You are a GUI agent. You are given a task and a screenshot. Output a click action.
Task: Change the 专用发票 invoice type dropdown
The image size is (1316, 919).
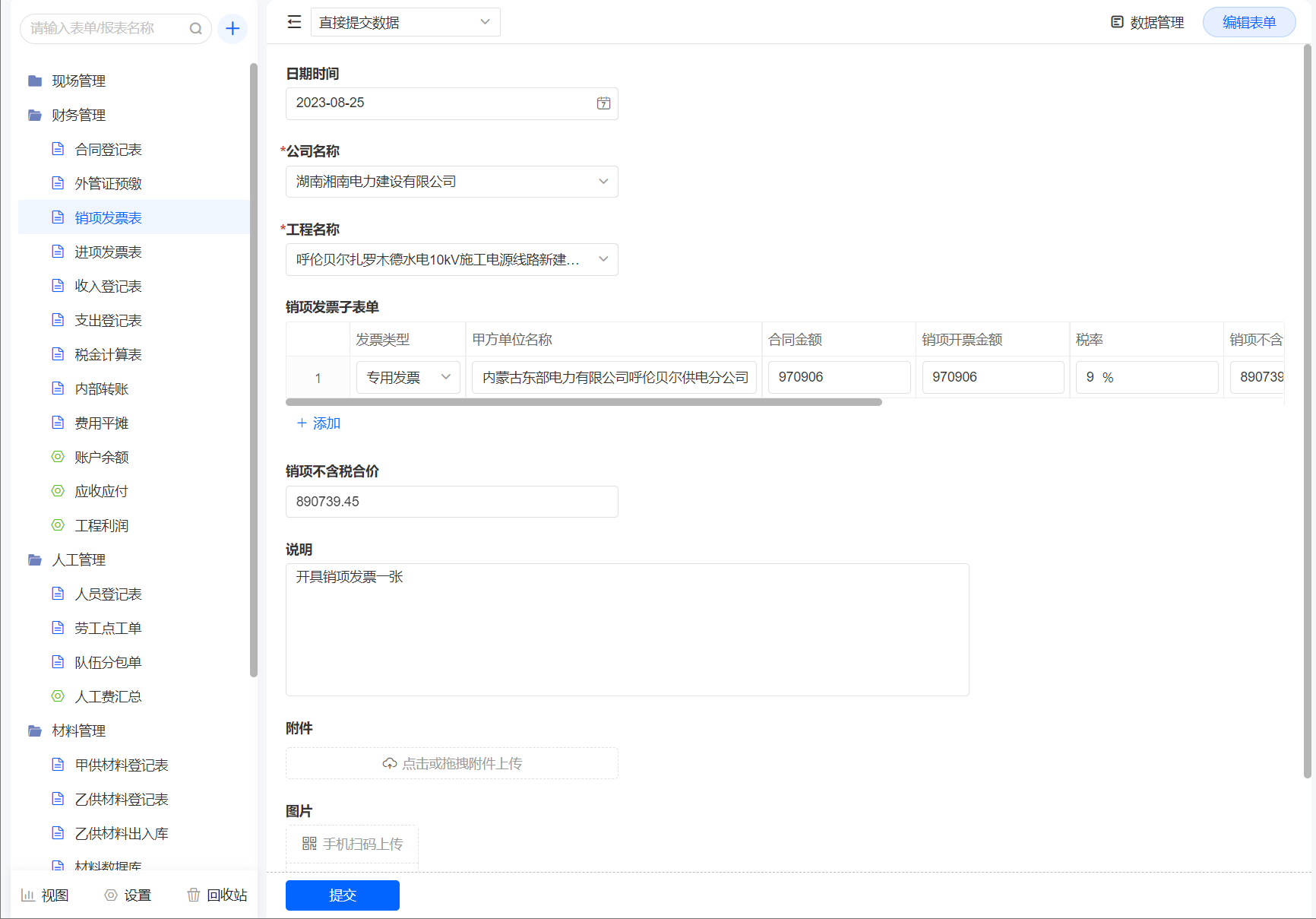pos(408,377)
